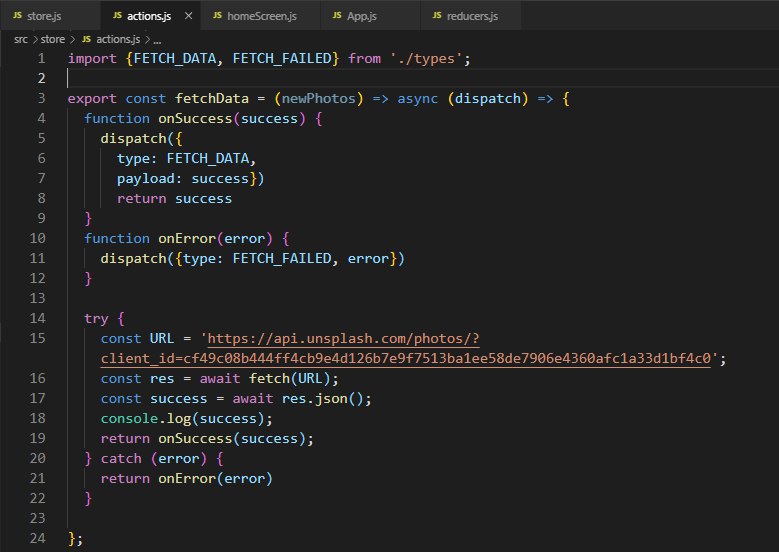Switch to the App.js tab

tap(370, 15)
